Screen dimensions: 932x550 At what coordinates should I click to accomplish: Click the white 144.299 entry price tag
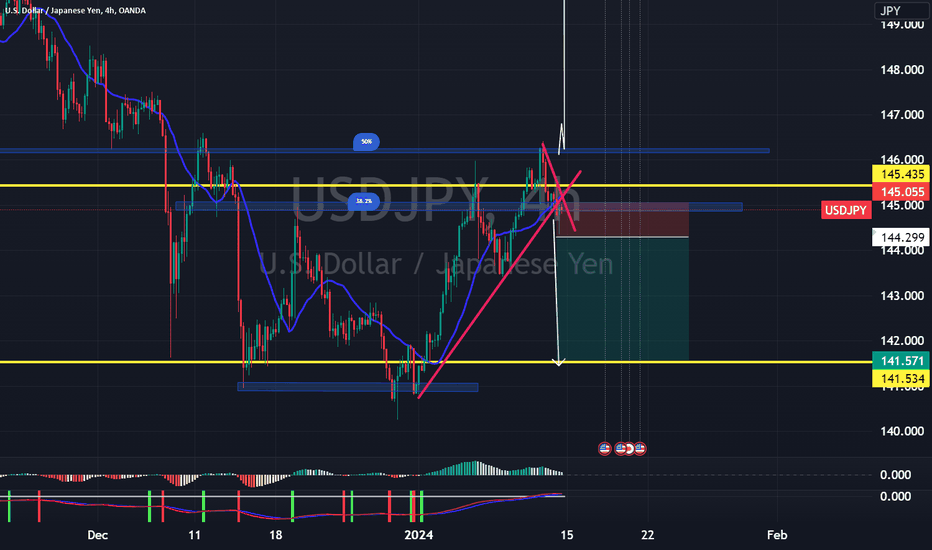pos(902,237)
